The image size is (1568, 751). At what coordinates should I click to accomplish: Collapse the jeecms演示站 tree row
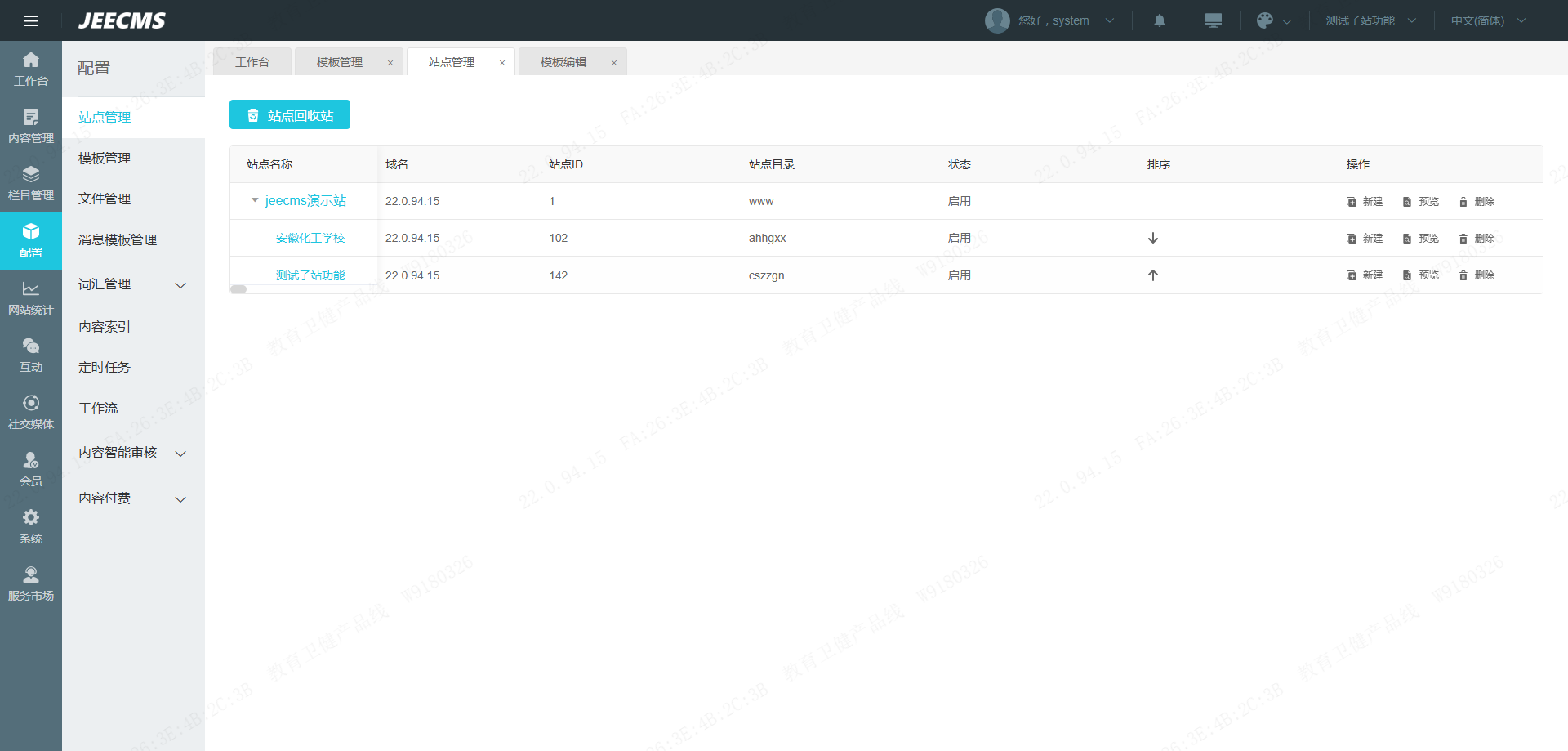[x=255, y=200]
